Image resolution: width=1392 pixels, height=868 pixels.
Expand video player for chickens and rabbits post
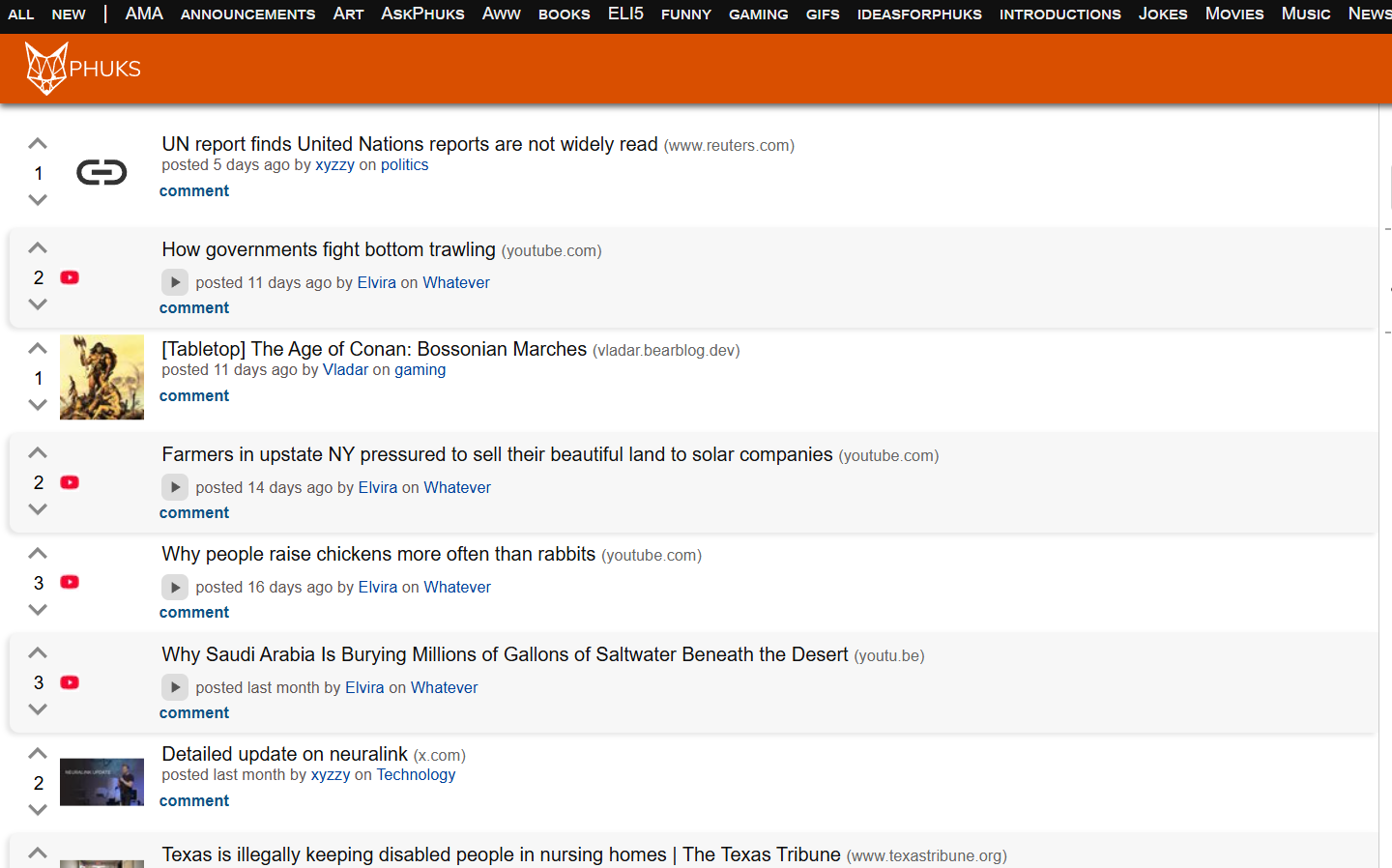pyautogui.click(x=175, y=587)
